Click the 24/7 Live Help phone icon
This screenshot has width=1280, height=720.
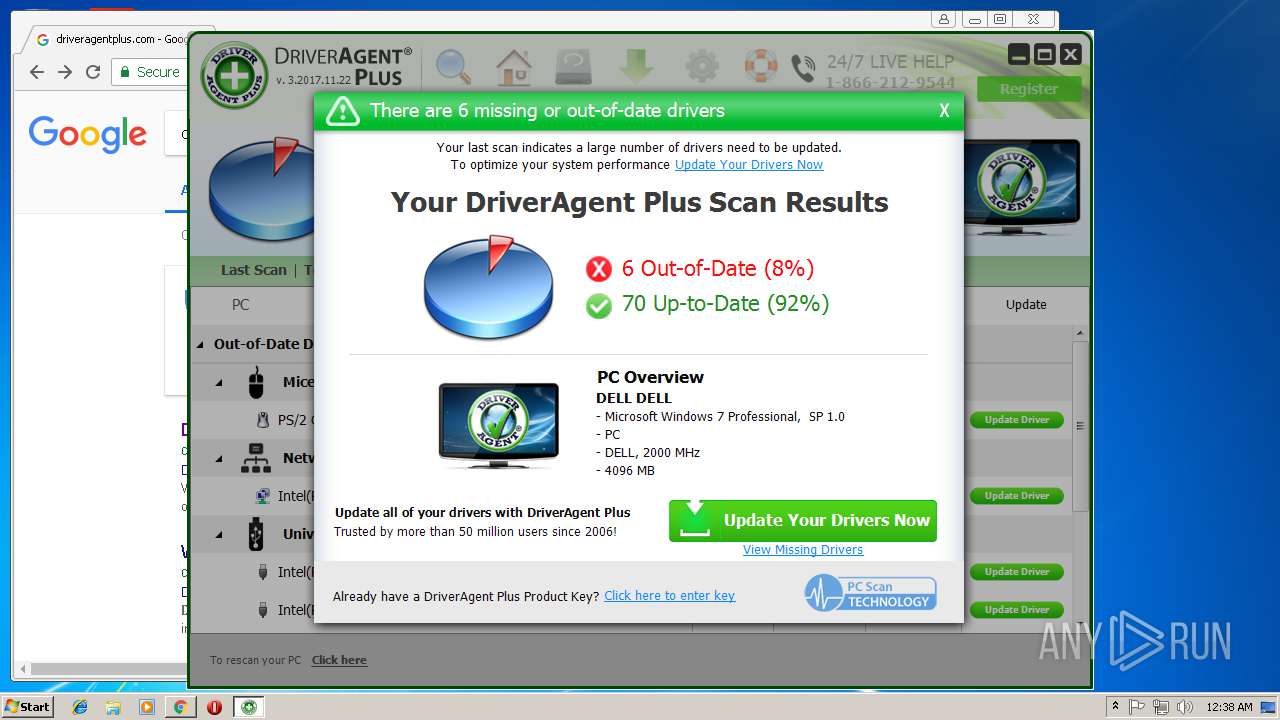(x=803, y=68)
